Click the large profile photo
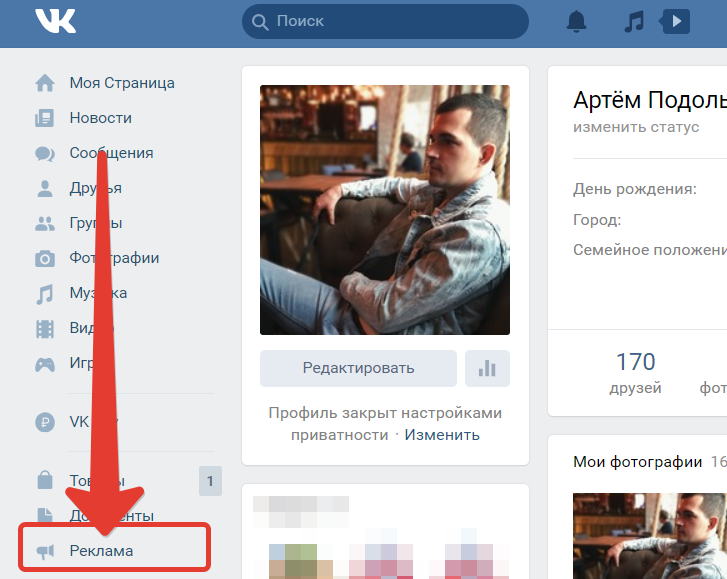Screen dimensions: 727x579 click(385, 210)
